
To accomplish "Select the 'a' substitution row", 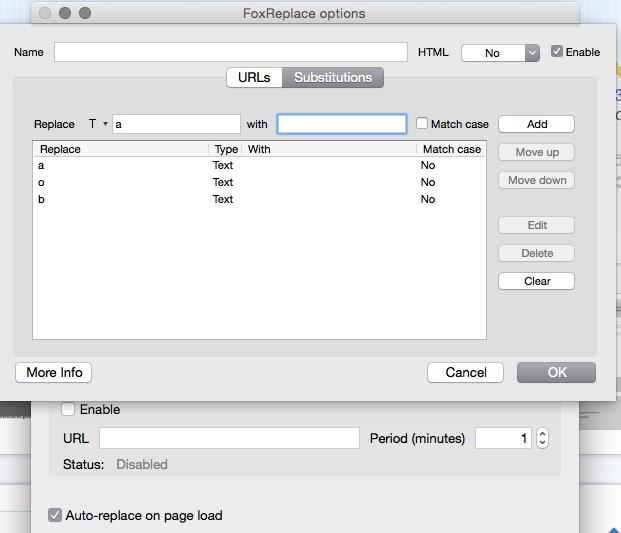I will click(259, 165).
